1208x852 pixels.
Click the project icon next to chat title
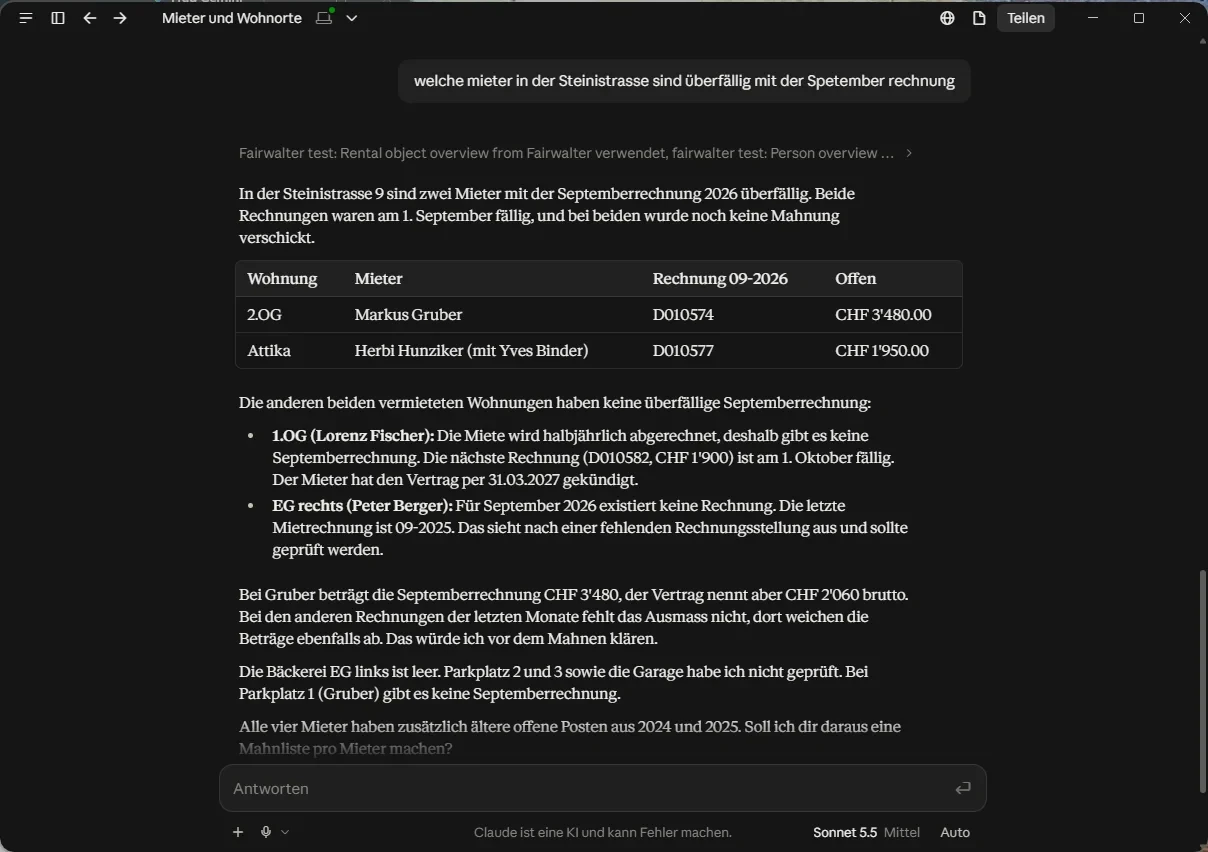pos(324,18)
